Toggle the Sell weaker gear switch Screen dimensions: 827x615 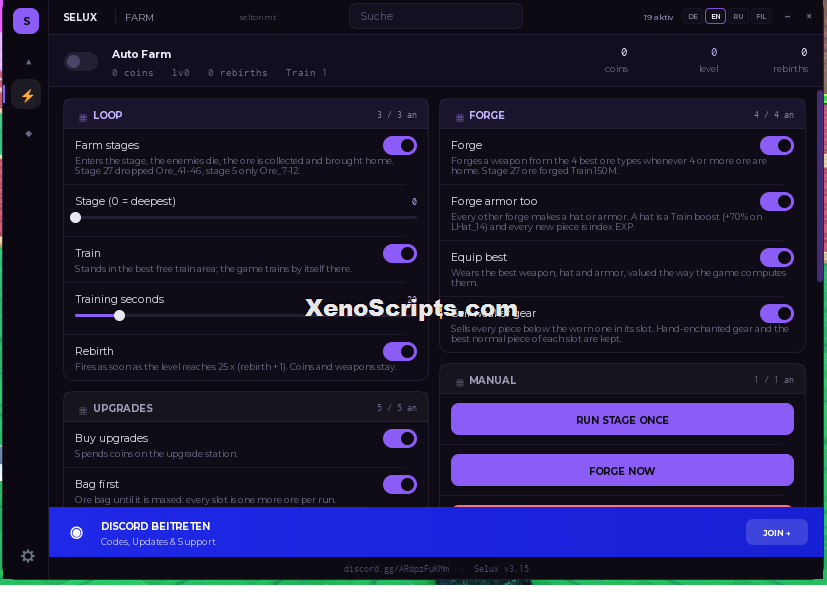776,313
